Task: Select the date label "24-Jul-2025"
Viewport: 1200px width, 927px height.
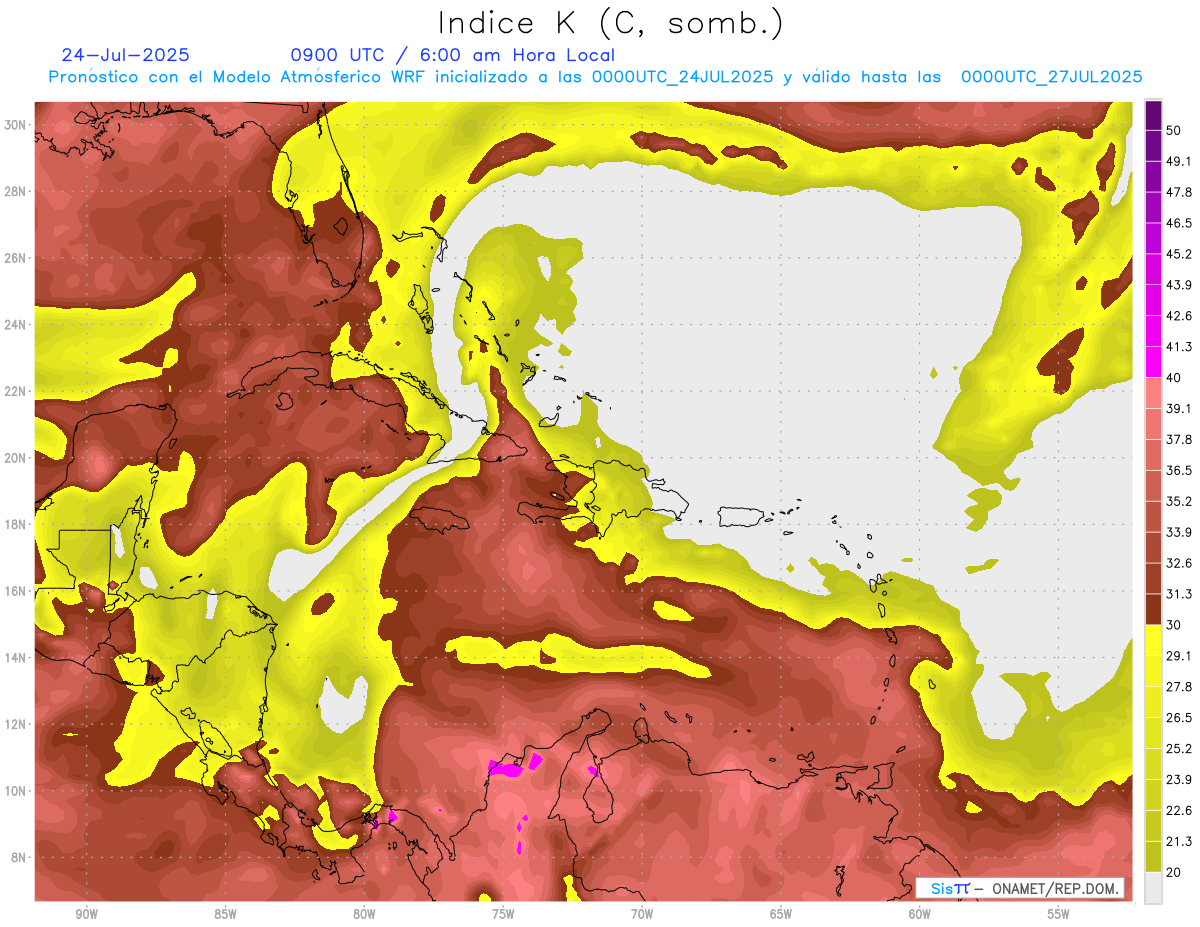Action: (125, 55)
